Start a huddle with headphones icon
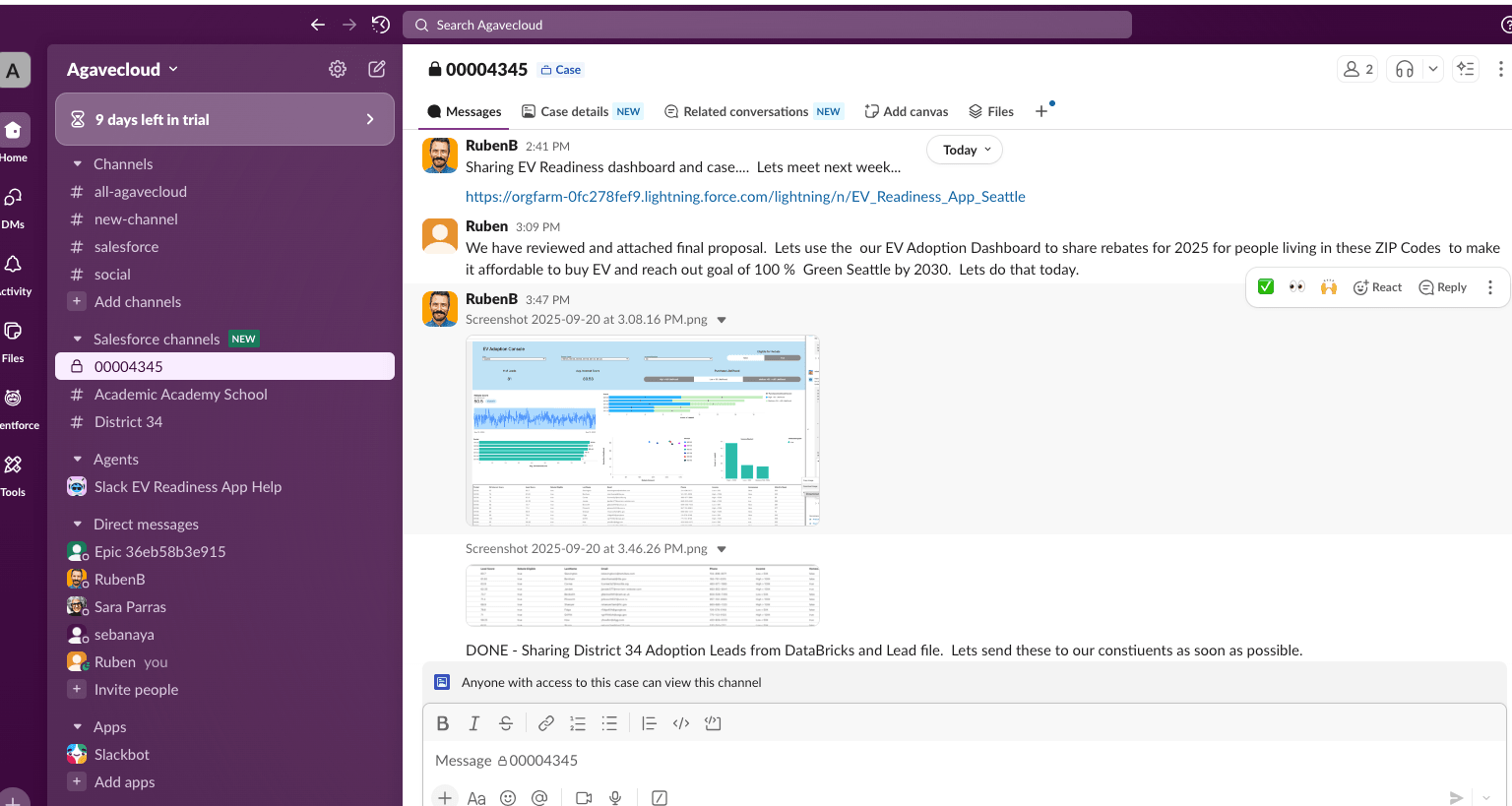The width and height of the screenshot is (1512, 806). click(x=1405, y=69)
